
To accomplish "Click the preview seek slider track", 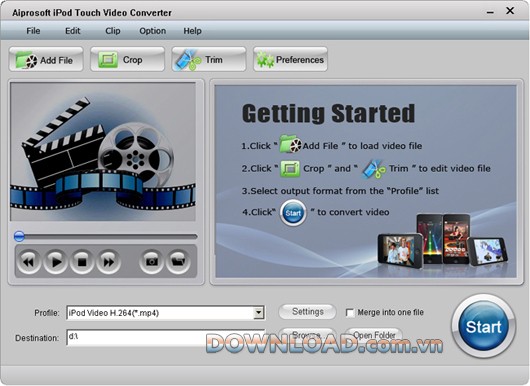I will coord(105,236).
